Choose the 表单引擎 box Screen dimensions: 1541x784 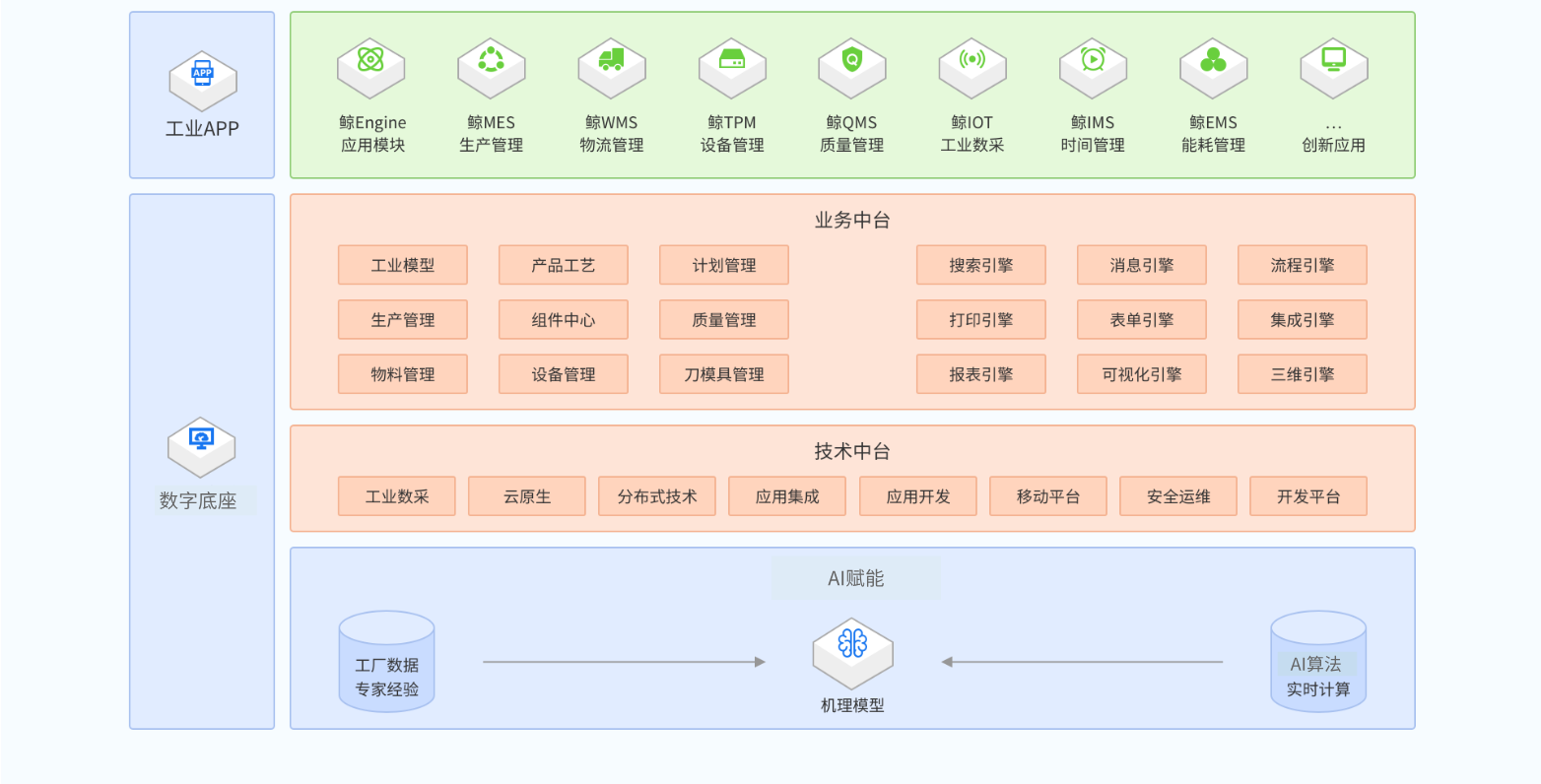1142,320
